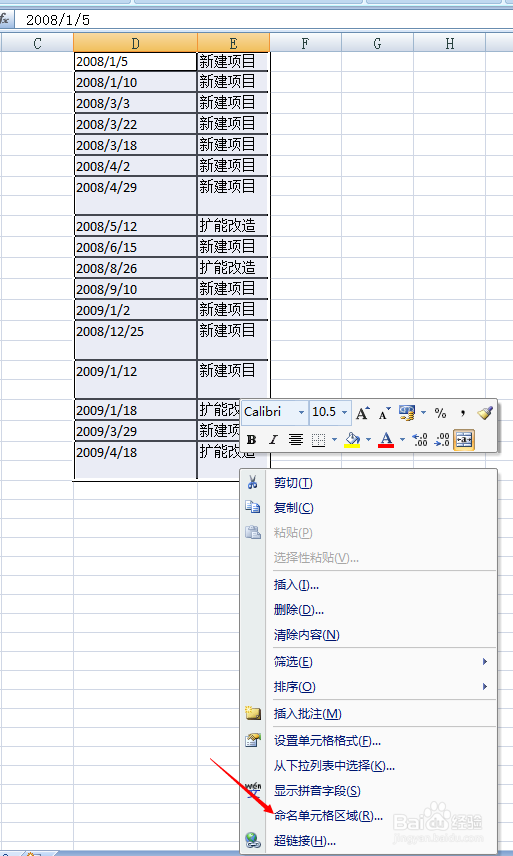This screenshot has height=856, width=513.
Task: Select cell containing 2008/8/26
Action: (135, 268)
